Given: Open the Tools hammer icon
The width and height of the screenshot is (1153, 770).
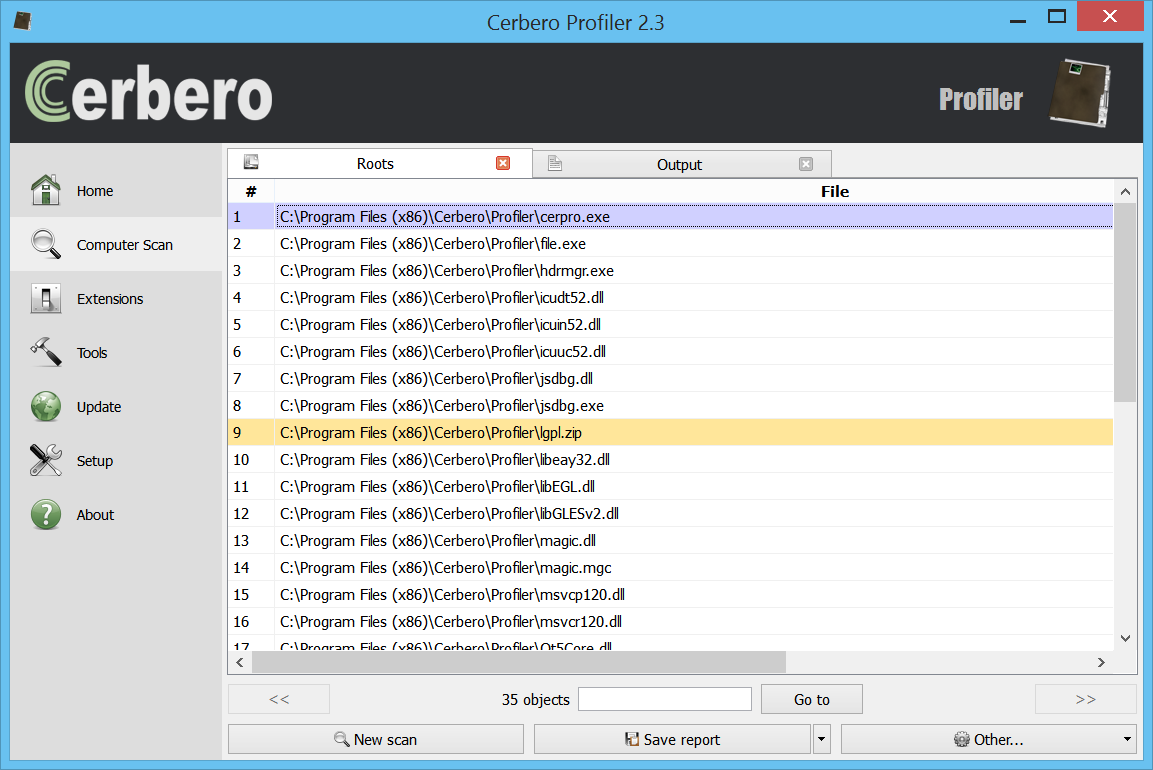Looking at the screenshot, I should [46, 352].
